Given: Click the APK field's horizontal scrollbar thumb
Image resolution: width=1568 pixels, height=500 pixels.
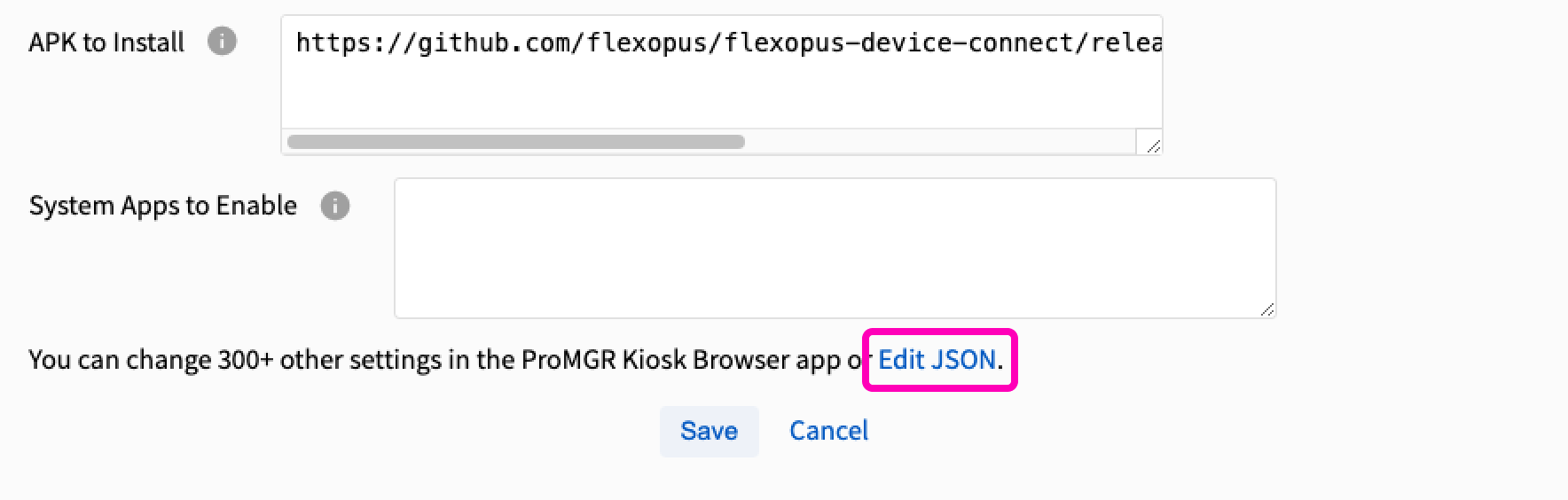Looking at the screenshot, I should coord(515,142).
